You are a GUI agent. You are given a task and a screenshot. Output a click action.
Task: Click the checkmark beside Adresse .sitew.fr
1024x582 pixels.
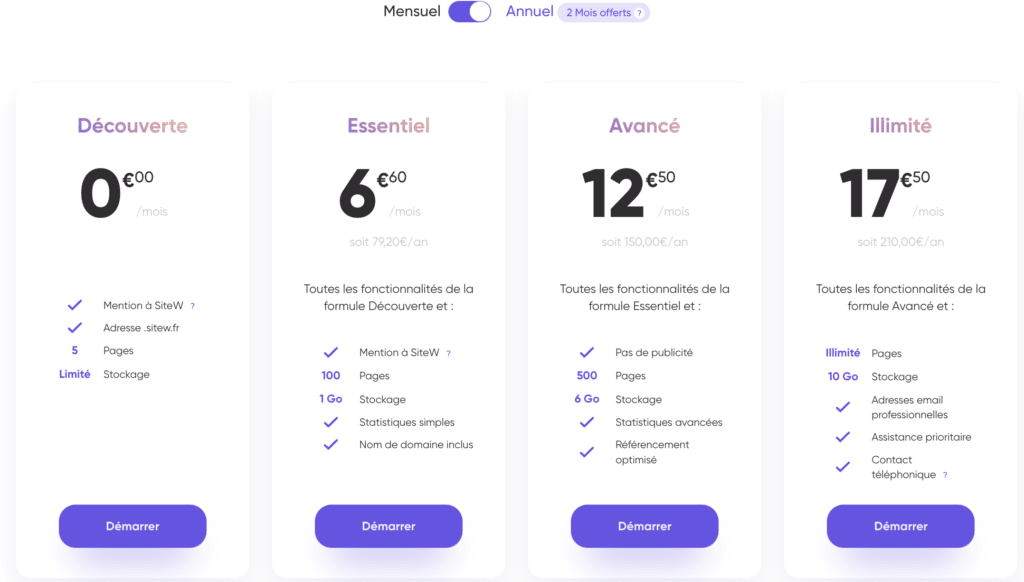click(x=75, y=328)
